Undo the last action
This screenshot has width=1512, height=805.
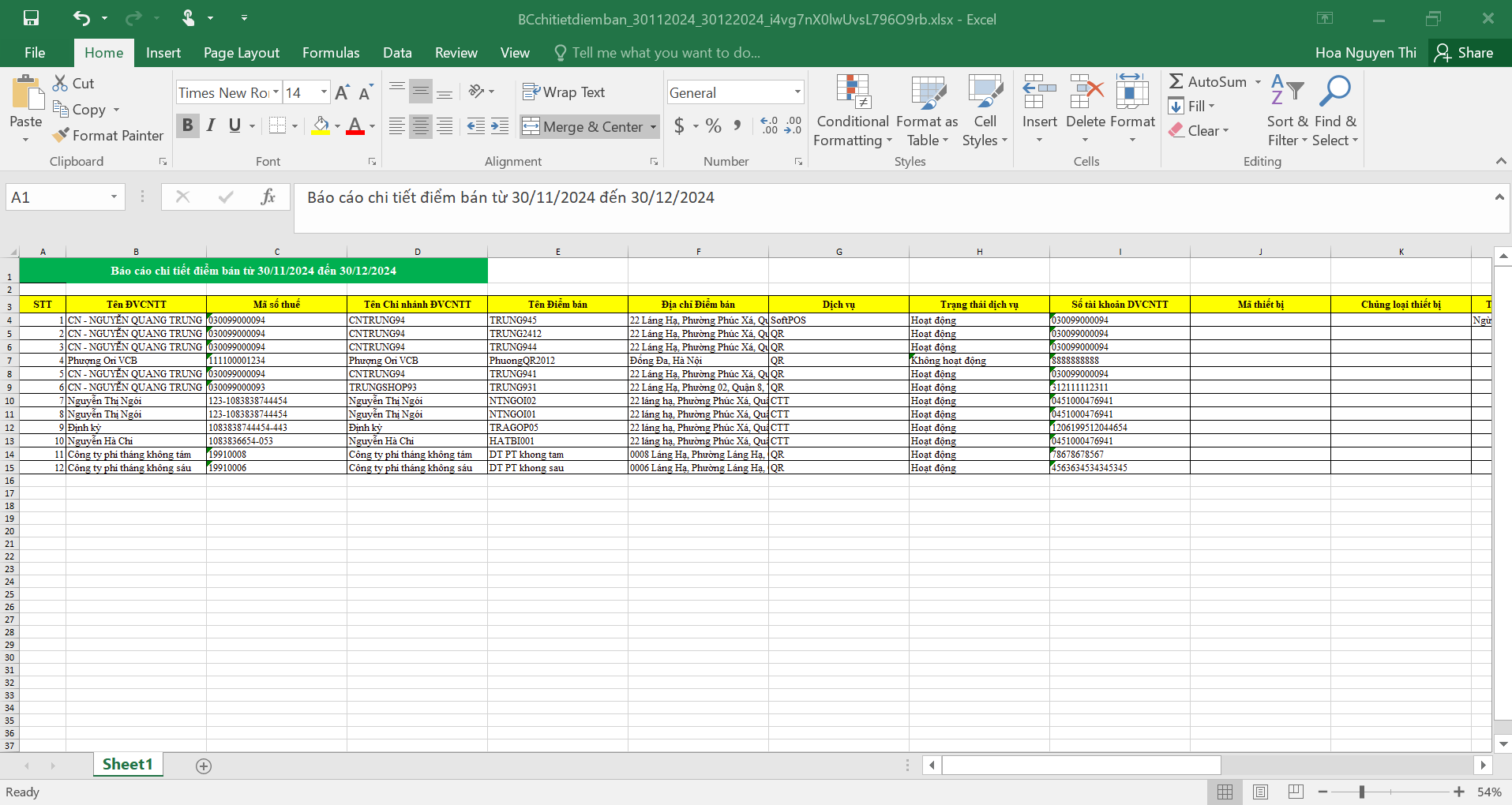82,18
